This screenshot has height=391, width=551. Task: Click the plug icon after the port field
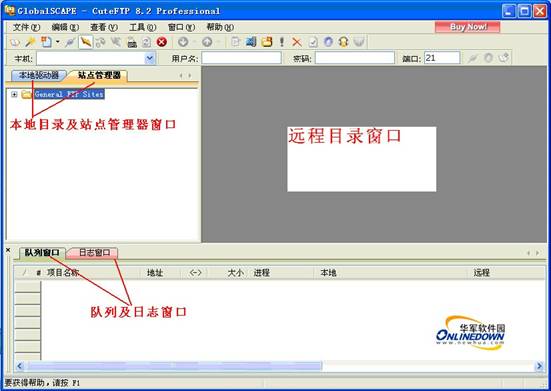(473, 58)
